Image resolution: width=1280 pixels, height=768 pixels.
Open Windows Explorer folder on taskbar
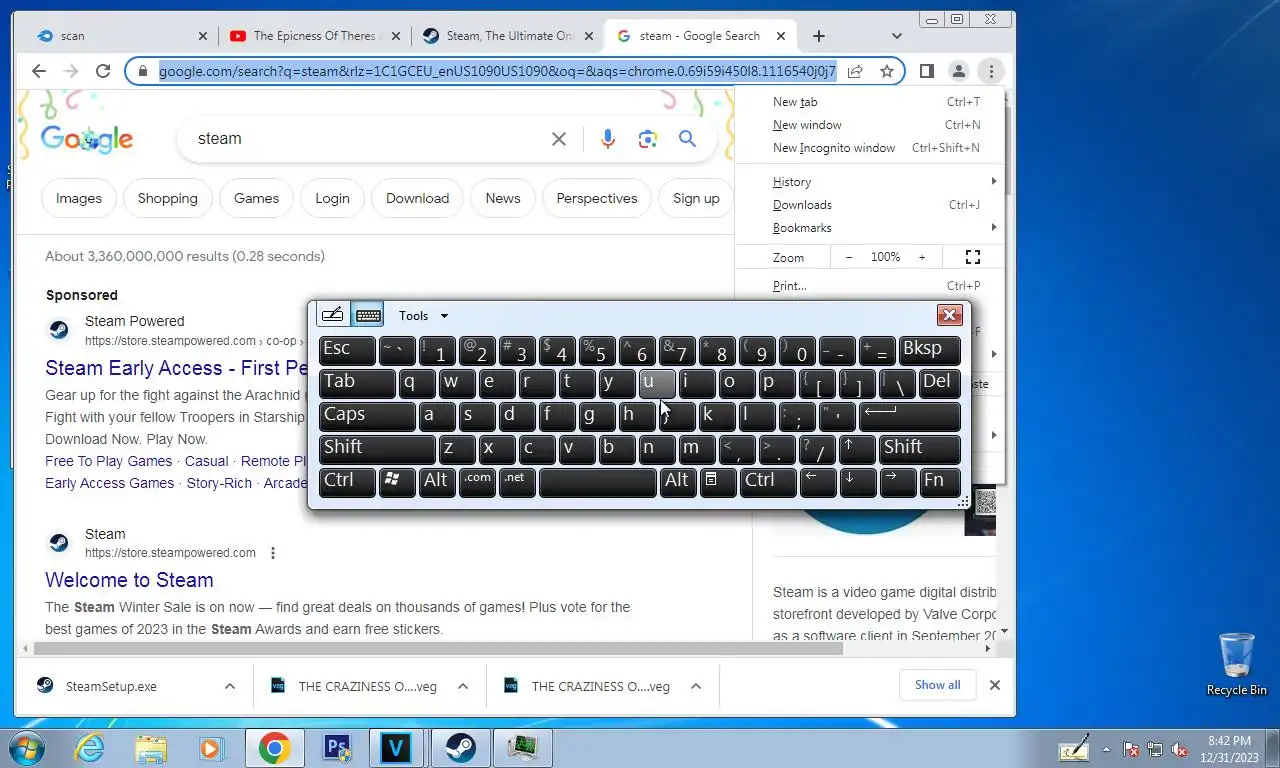point(151,748)
